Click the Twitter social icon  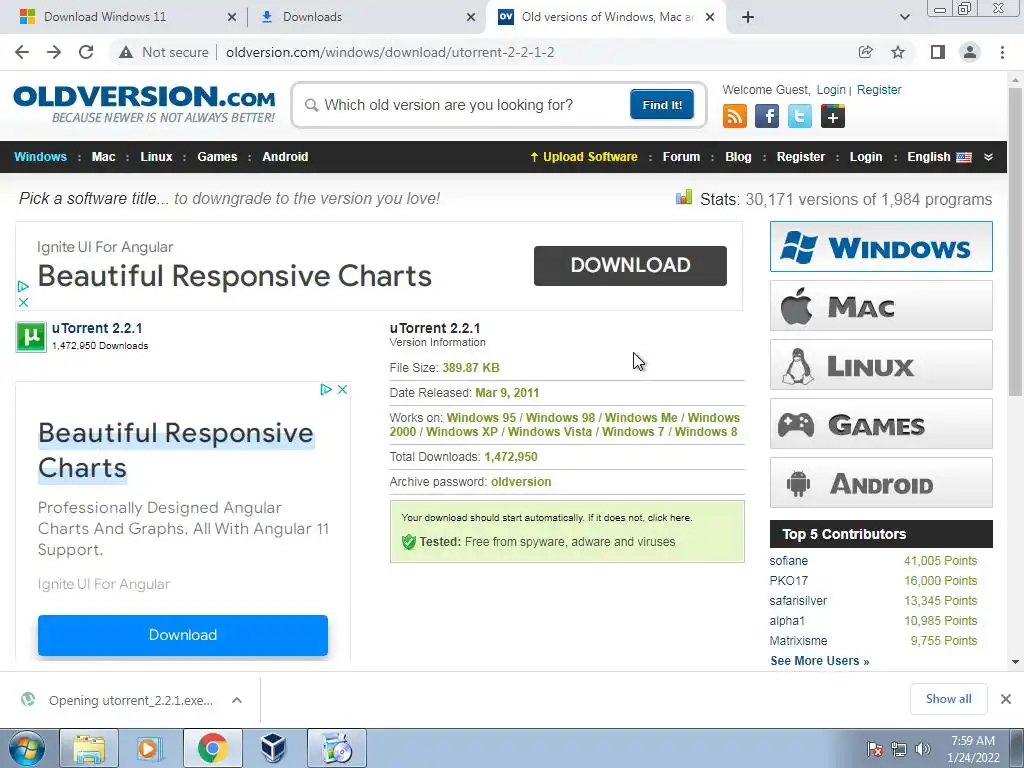coord(799,116)
